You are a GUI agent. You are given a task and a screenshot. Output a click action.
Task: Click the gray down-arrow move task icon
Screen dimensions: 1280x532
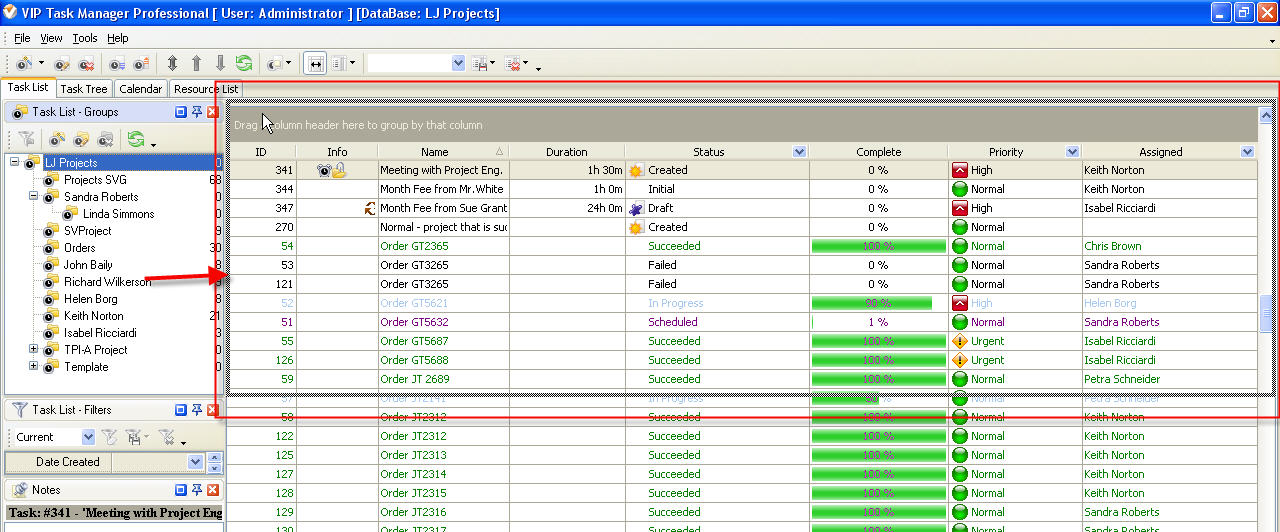pos(220,63)
